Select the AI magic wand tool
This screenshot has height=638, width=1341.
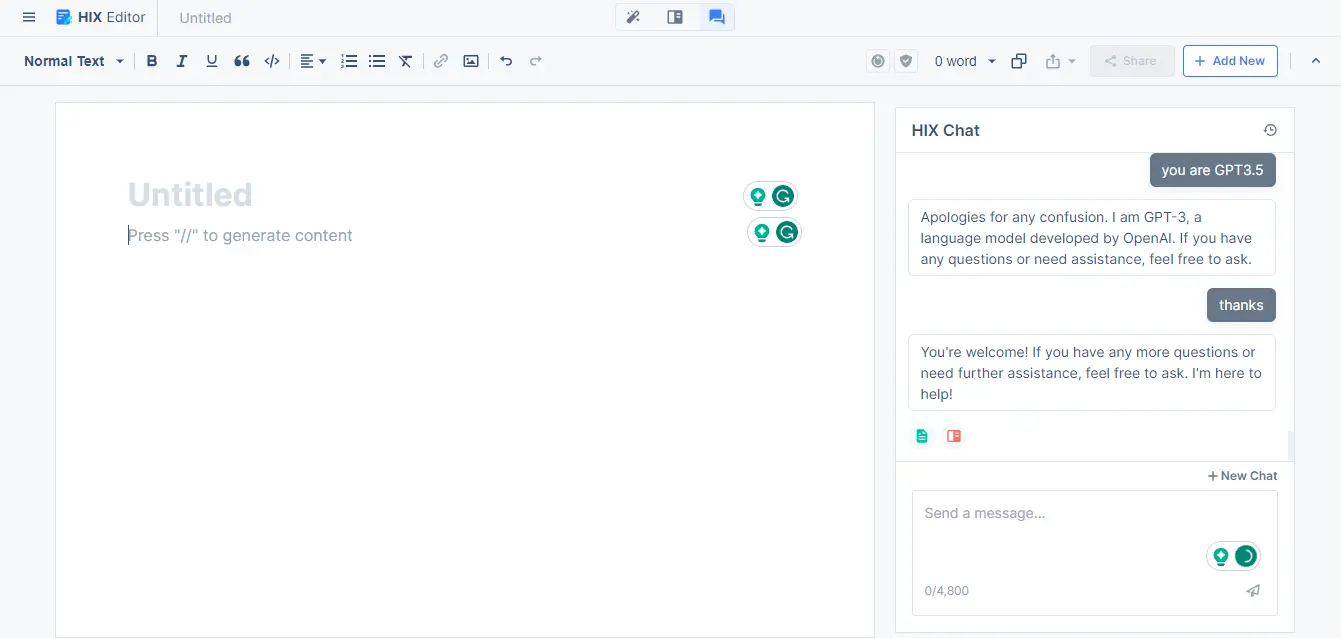633,17
